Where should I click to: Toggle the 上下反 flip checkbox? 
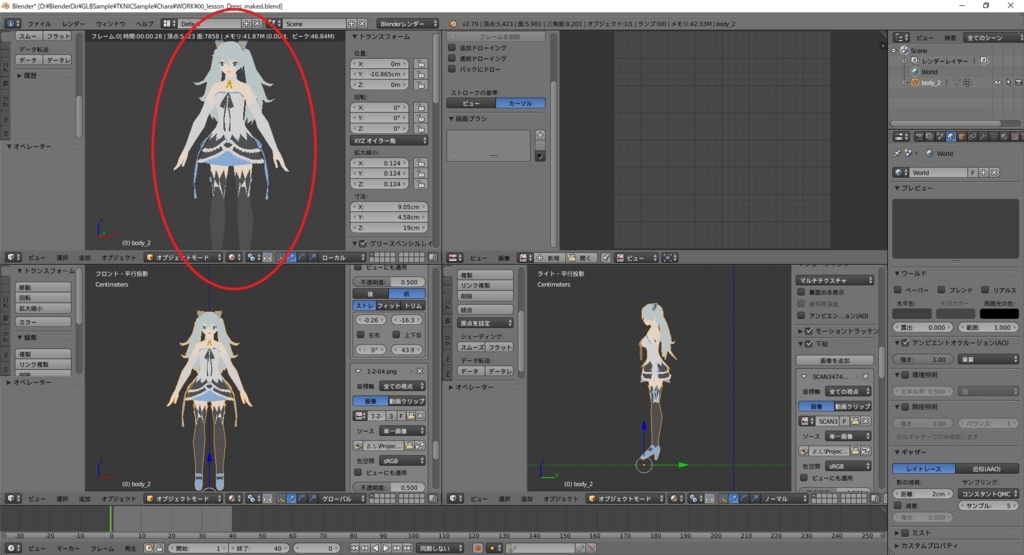(x=396, y=334)
